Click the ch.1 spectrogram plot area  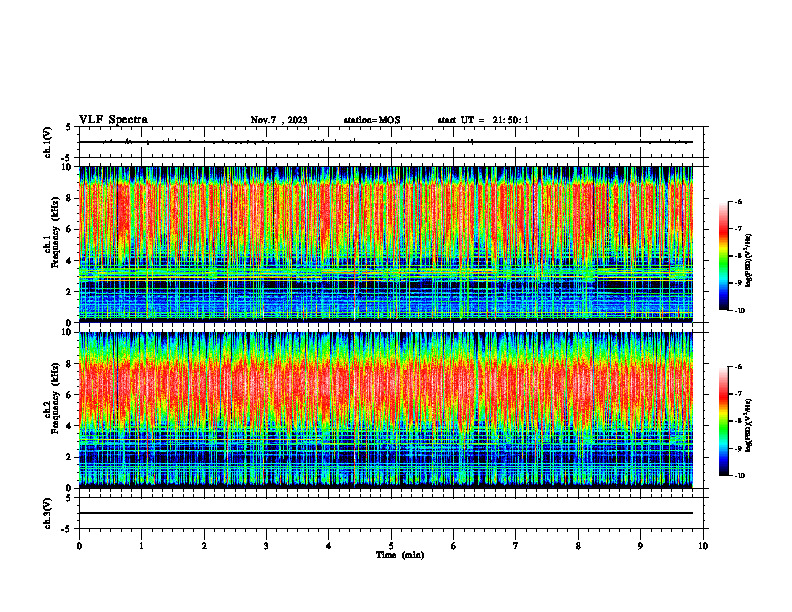coord(386,244)
